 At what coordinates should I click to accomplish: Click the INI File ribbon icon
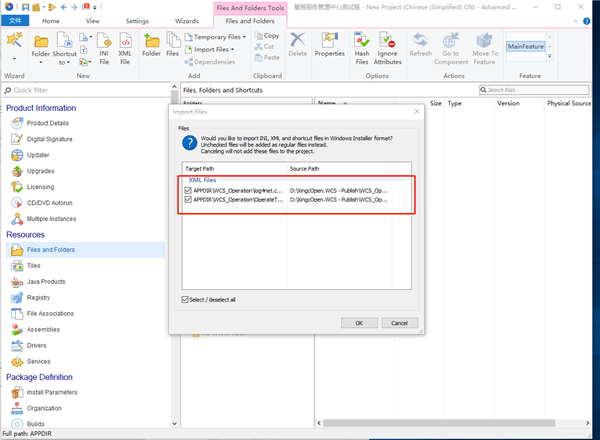103,47
